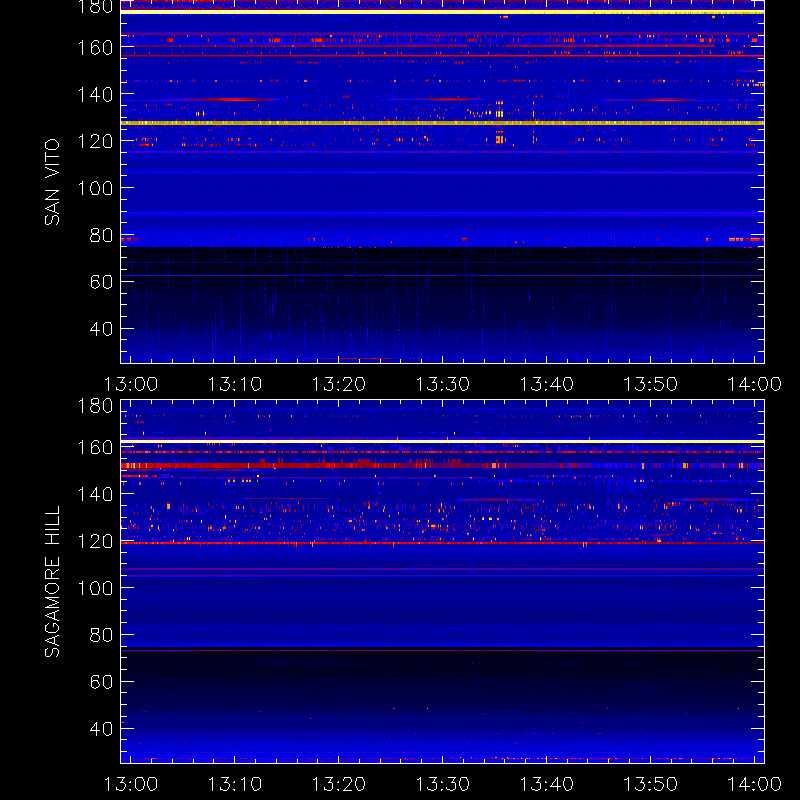Click 13:30 time label under SAGAMORE HILL plot

click(442, 784)
